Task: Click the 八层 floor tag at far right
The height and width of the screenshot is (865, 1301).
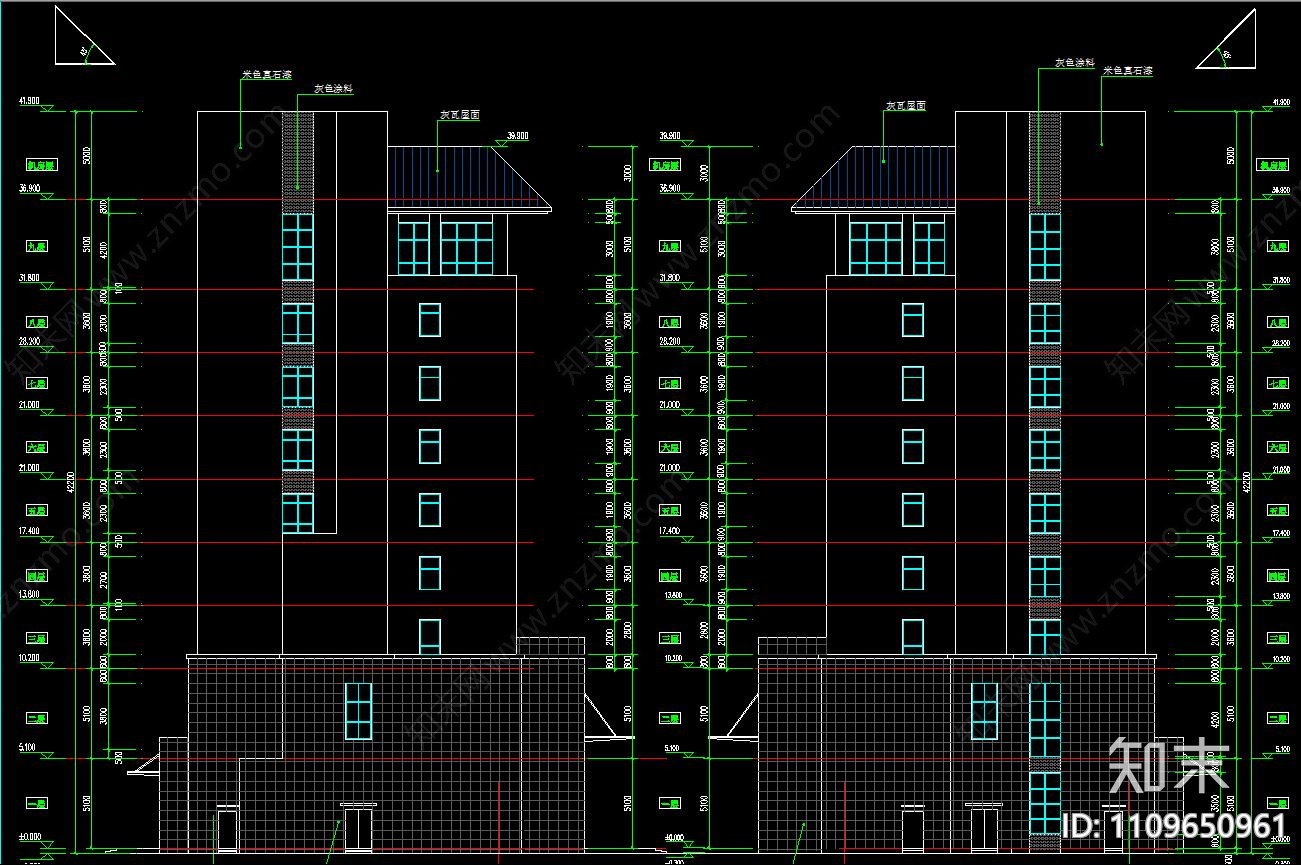Action: click(1277, 323)
